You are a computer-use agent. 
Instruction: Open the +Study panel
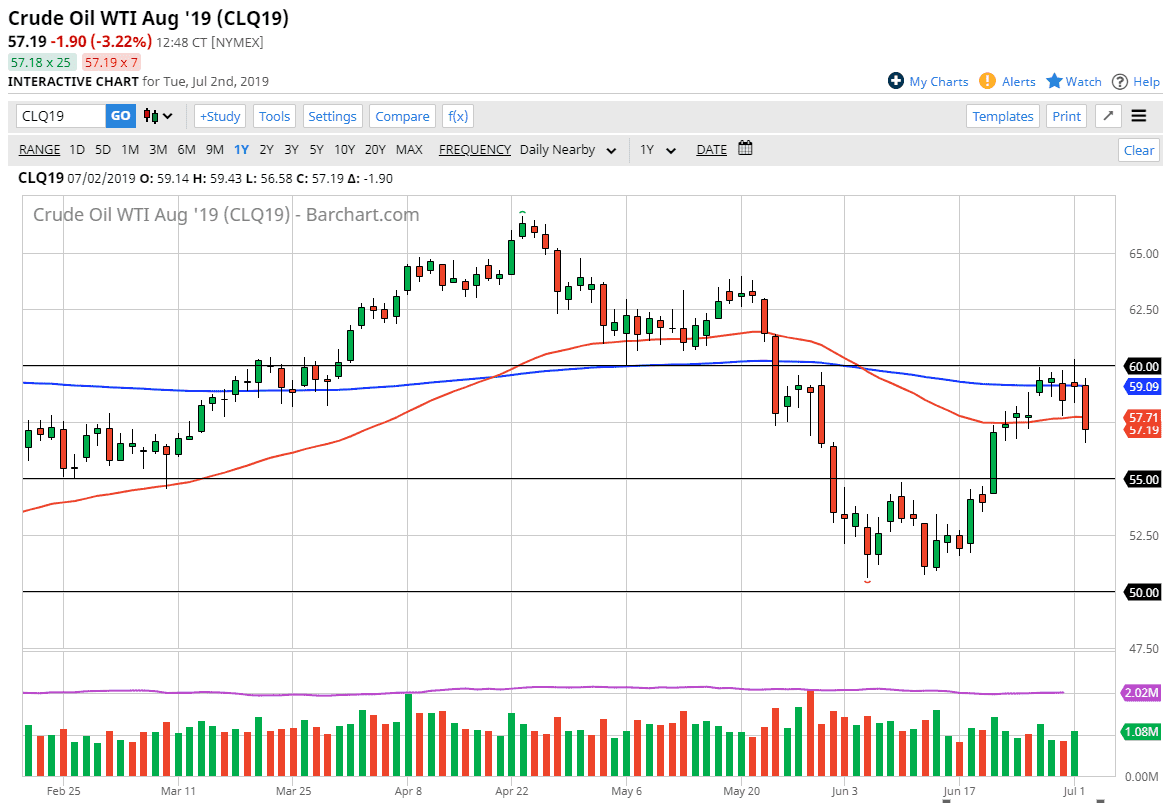click(219, 116)
